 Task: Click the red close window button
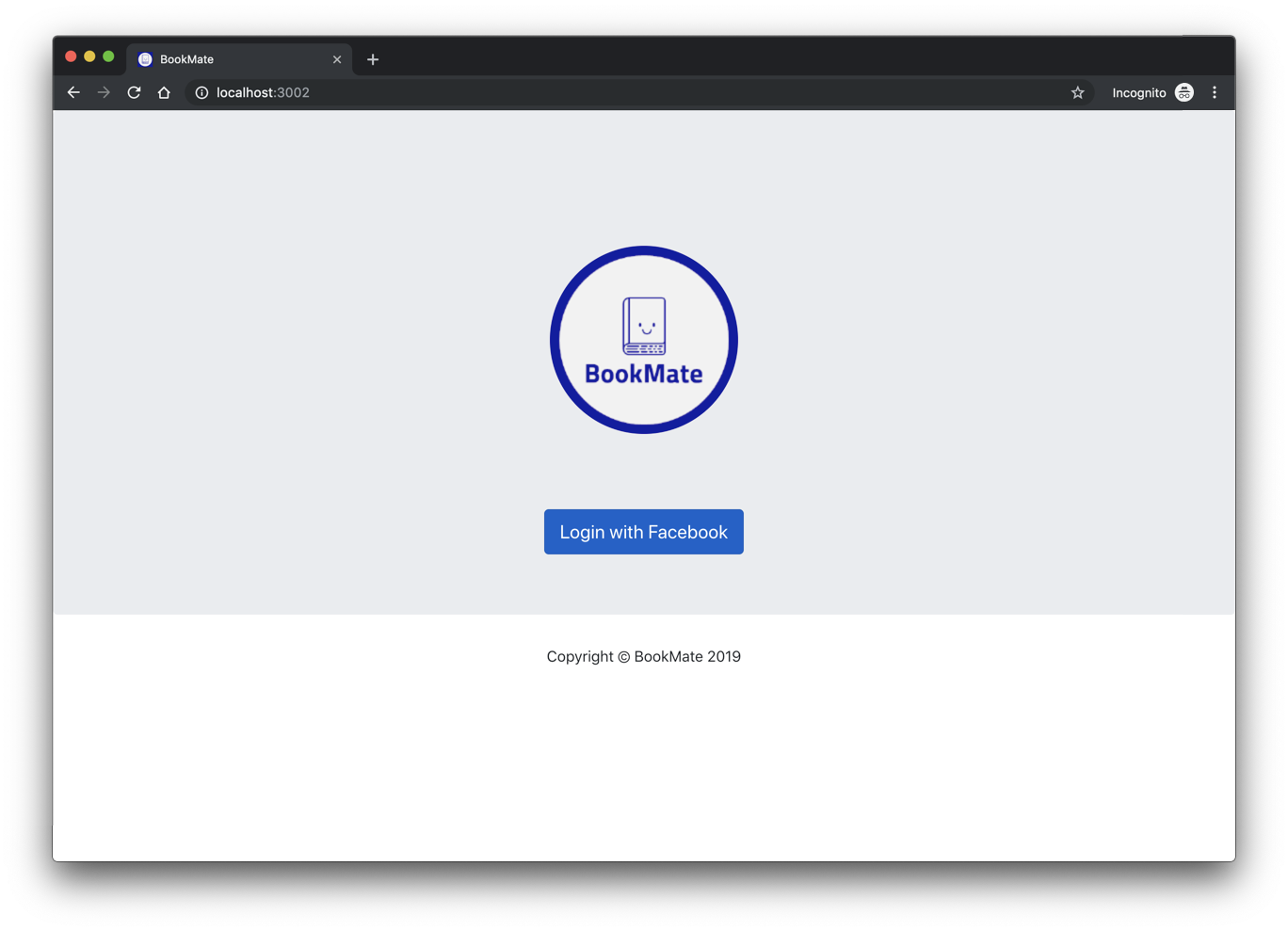(x=71, y=56)
